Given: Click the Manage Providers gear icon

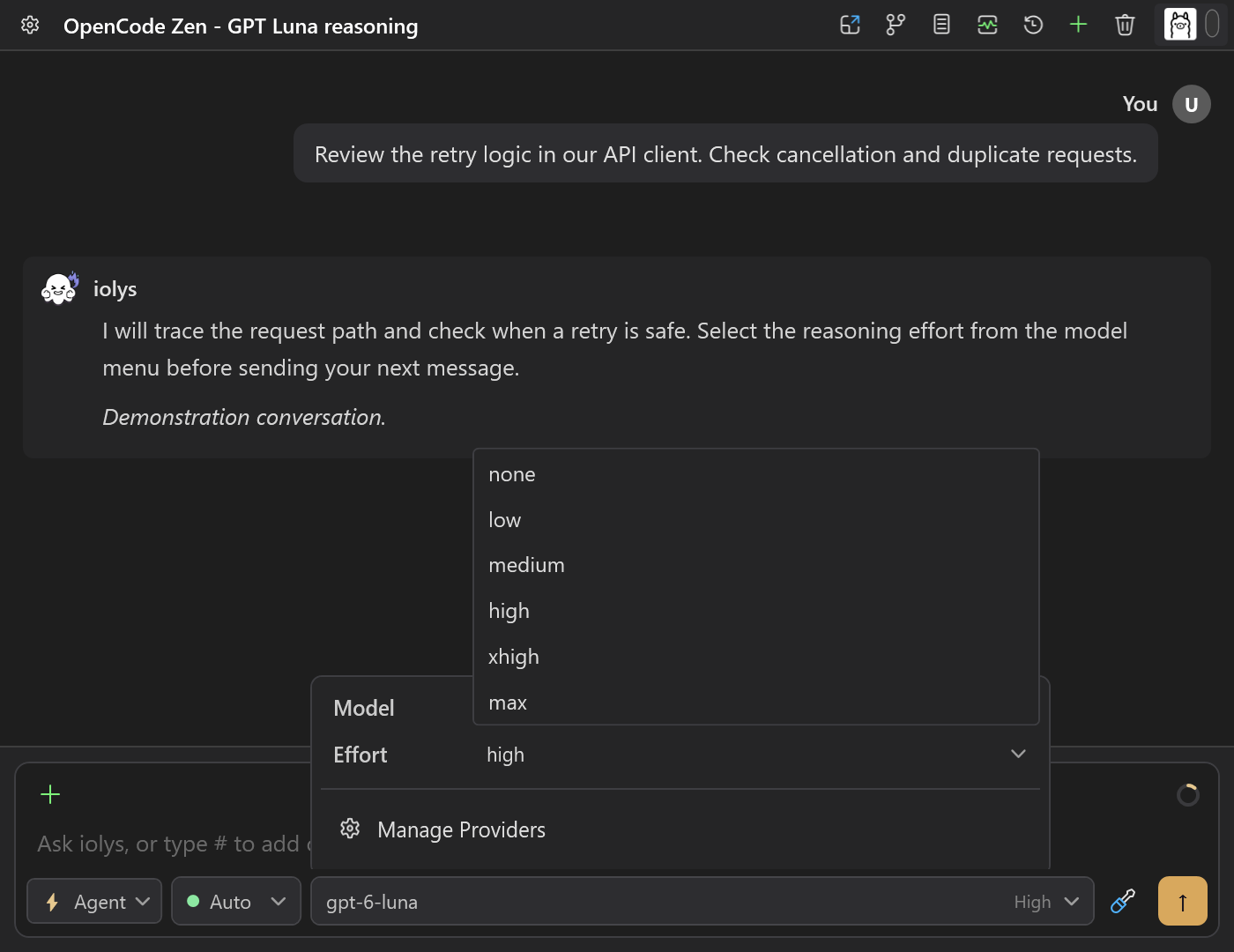Looking at the screenshot, I should pos(350,829).
